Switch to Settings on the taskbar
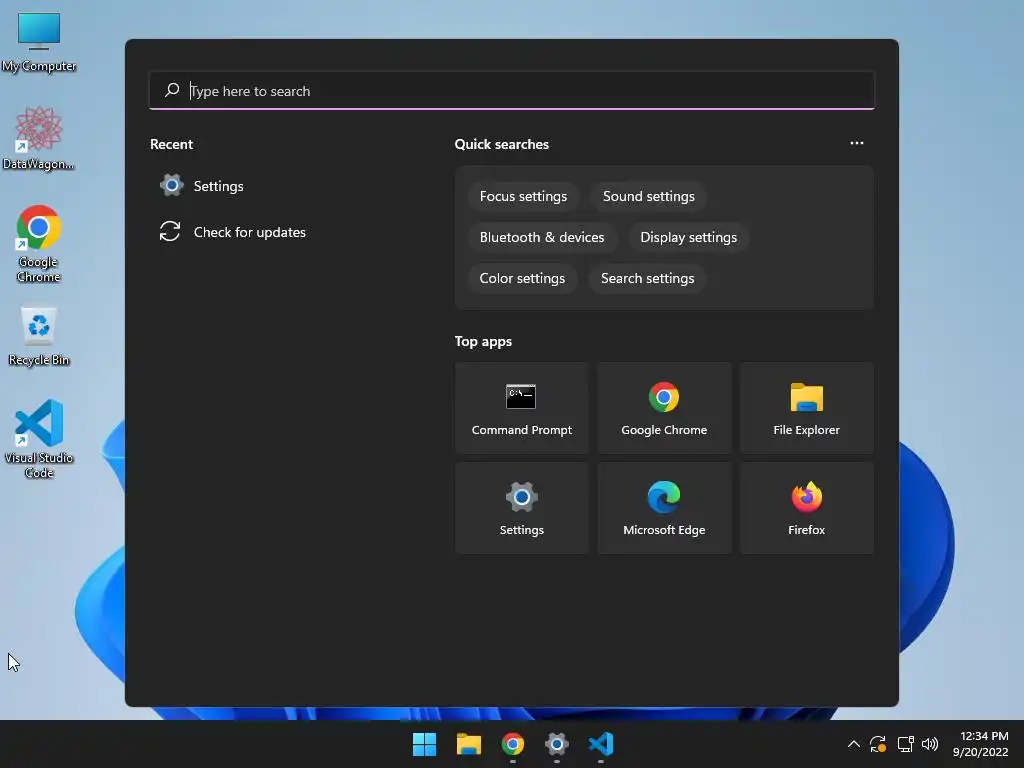Screen dimensions: 1024x768 tap(556, 744)
